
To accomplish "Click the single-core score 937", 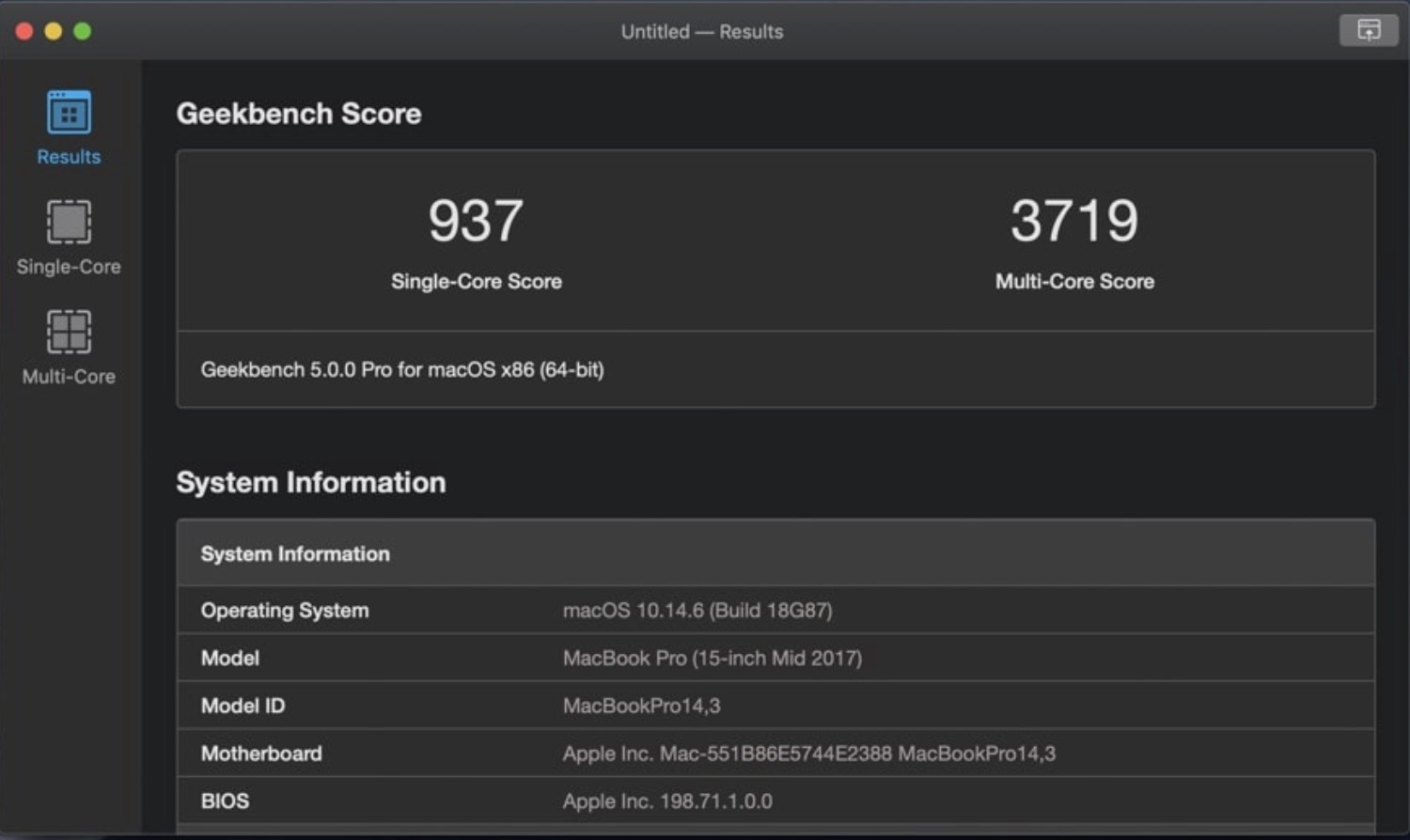I will pos(476,221).
